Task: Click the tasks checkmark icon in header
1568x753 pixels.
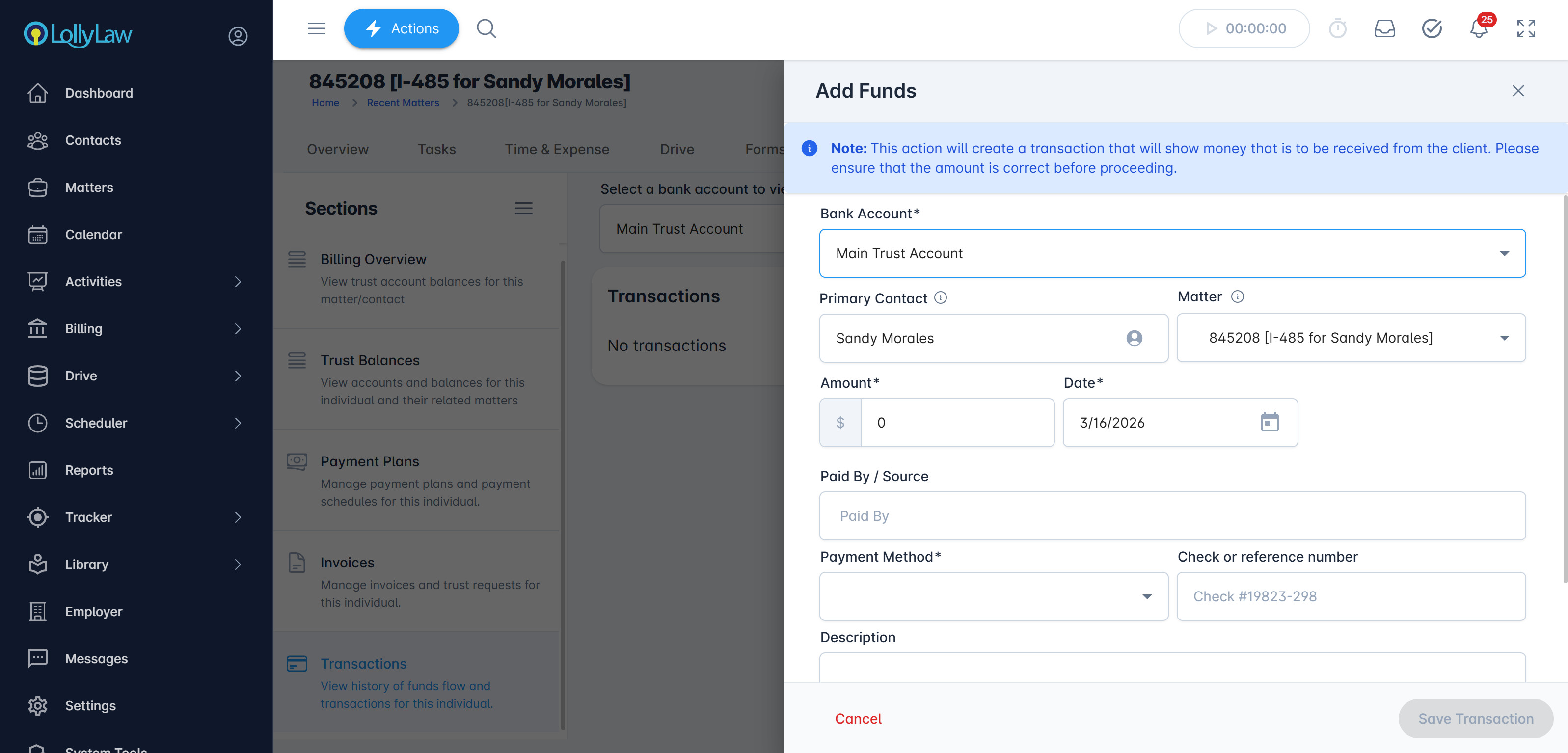Action: tap(1431, 28)
